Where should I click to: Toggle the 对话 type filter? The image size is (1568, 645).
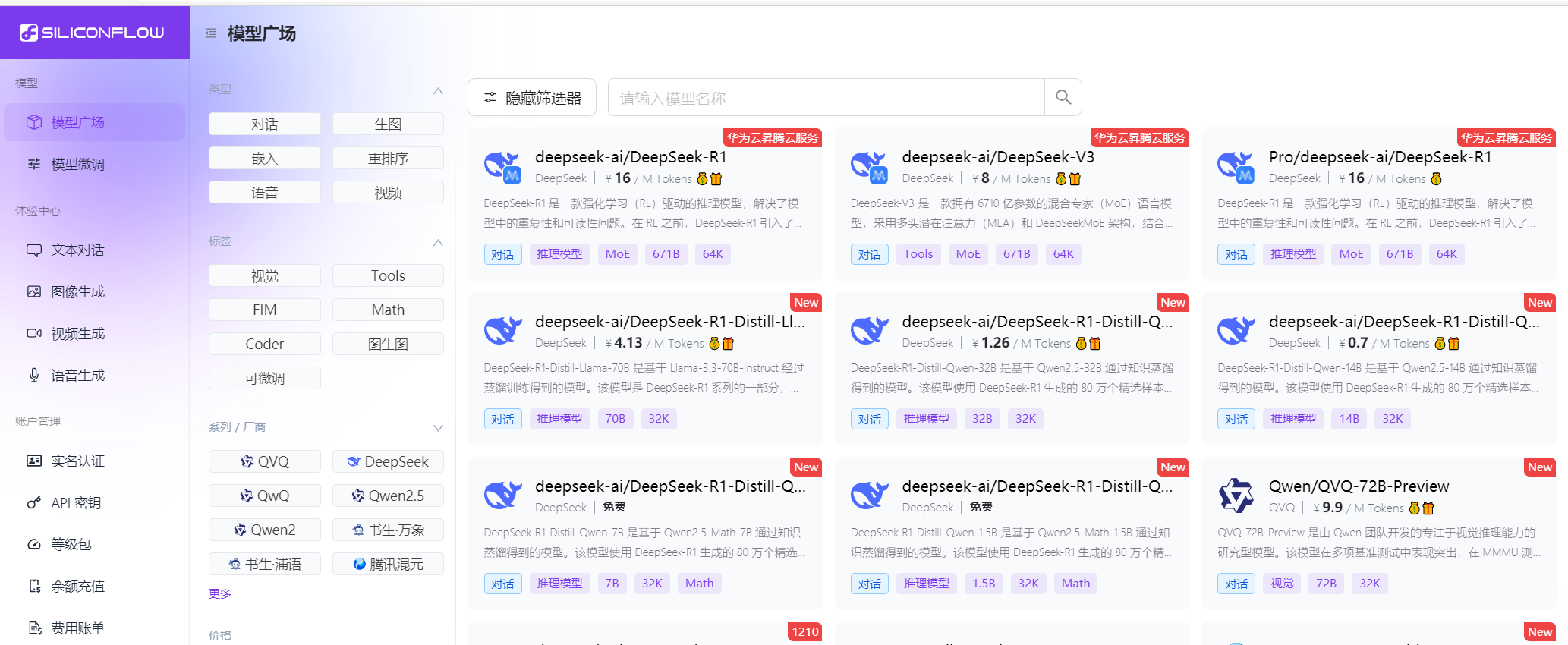pyautogui.click(x=265, y=124)
